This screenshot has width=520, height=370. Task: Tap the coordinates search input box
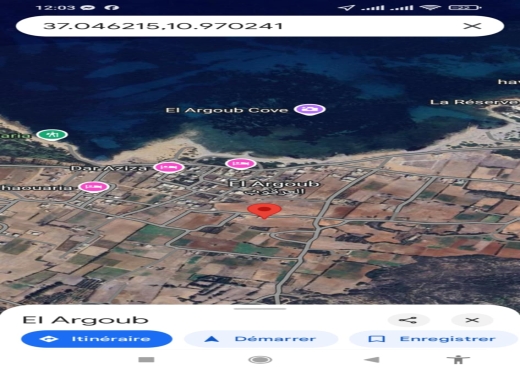click(260, 26)
